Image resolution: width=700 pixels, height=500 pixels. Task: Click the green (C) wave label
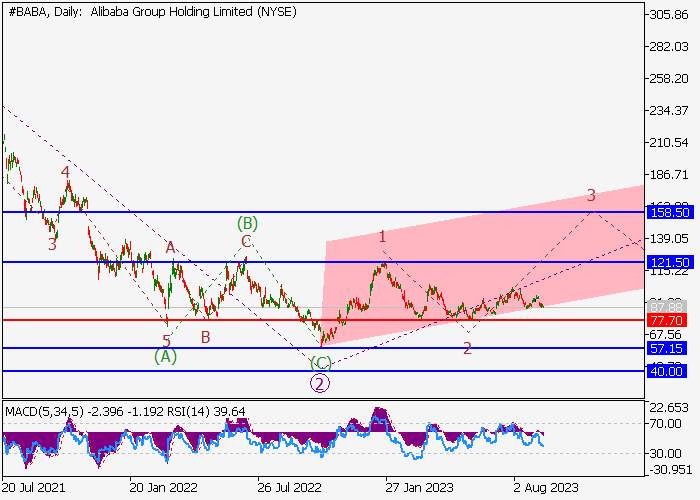pyautogui.click(x=321, y=363)
